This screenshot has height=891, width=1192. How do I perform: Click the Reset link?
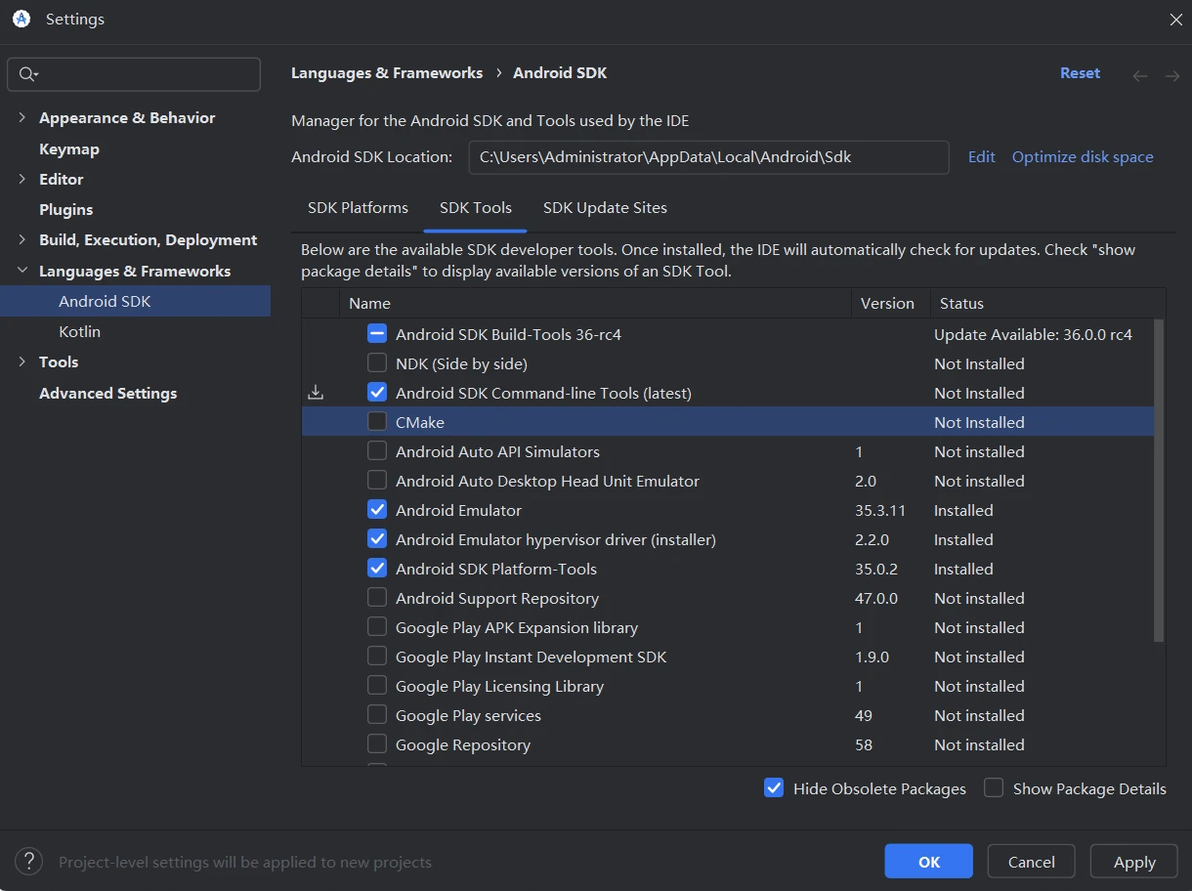[1079, 73]
